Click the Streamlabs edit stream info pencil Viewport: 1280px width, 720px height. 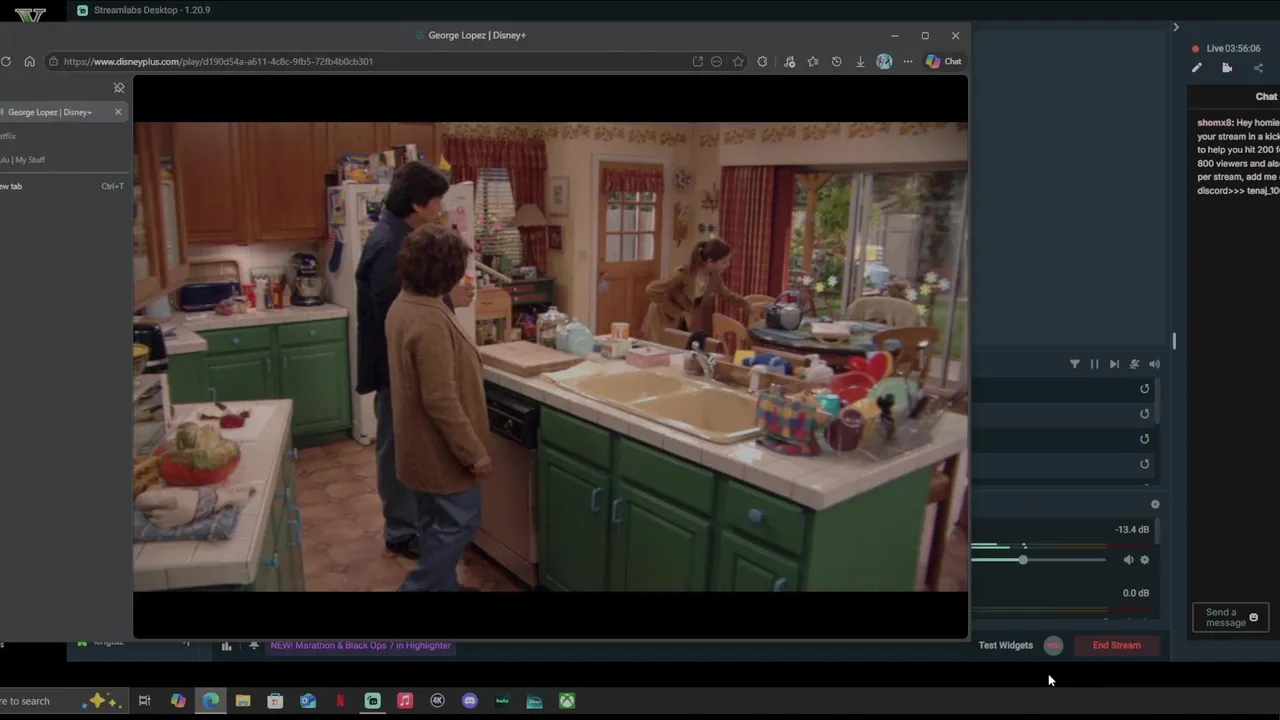(1197, 68)
